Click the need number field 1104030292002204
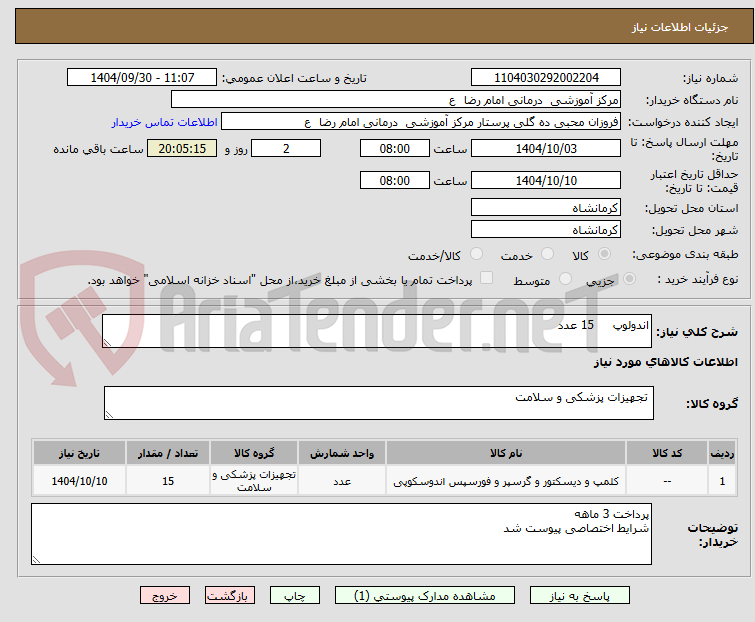Image resolution: width=755 pixels, height=622 pixels. [546, 78]
